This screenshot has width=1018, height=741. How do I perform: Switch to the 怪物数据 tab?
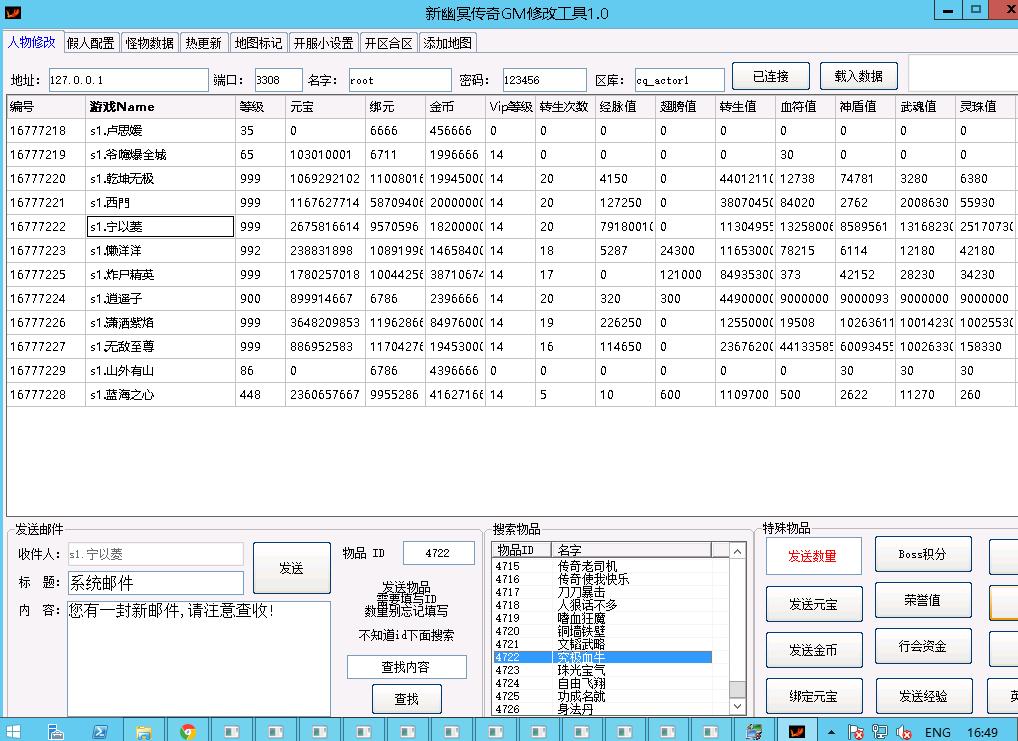149,43
